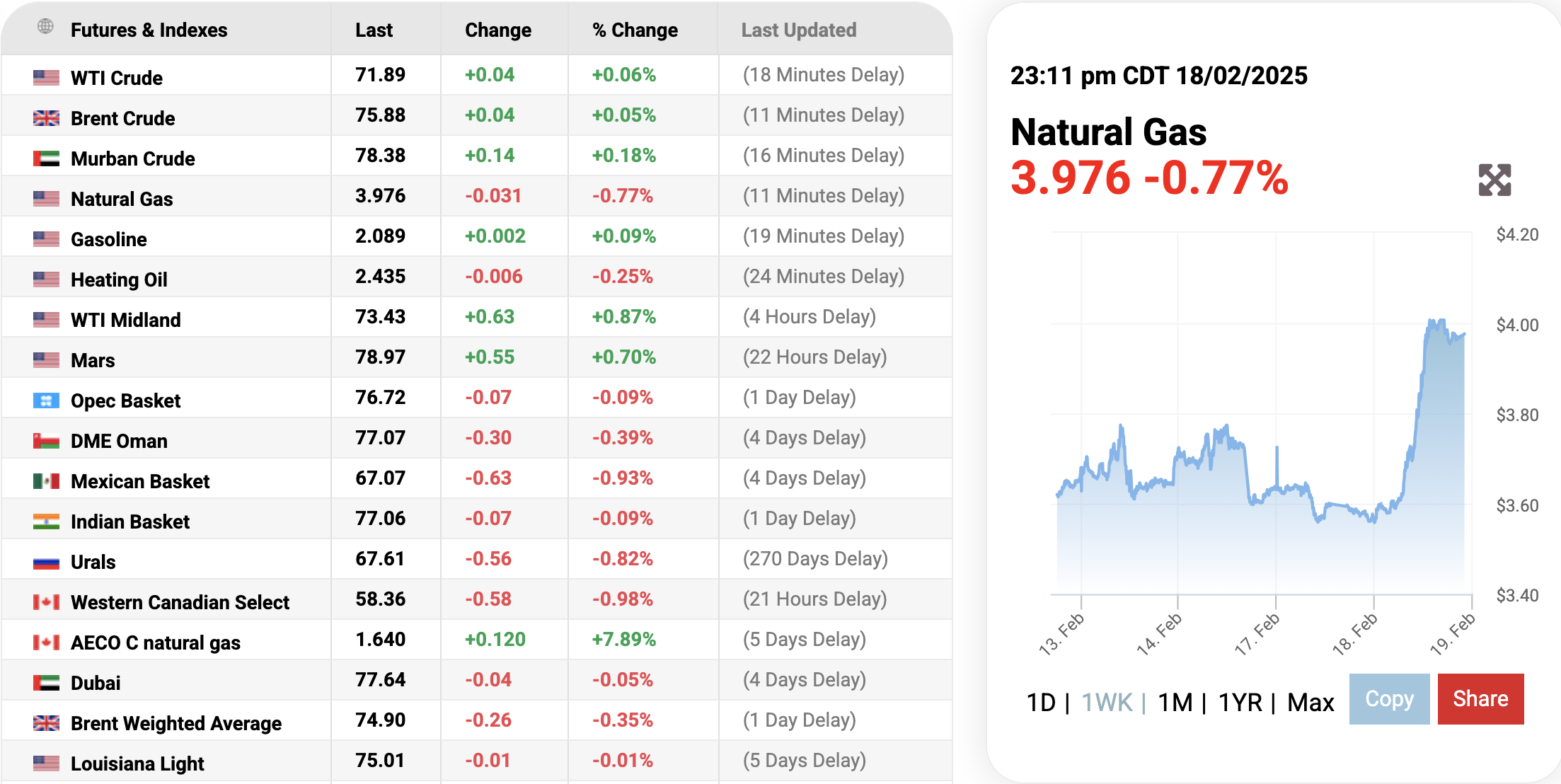The image size is (1561, 784).
Task: Click the 18. Feb marker on chart axis
Action: (x=1355, y=633)
